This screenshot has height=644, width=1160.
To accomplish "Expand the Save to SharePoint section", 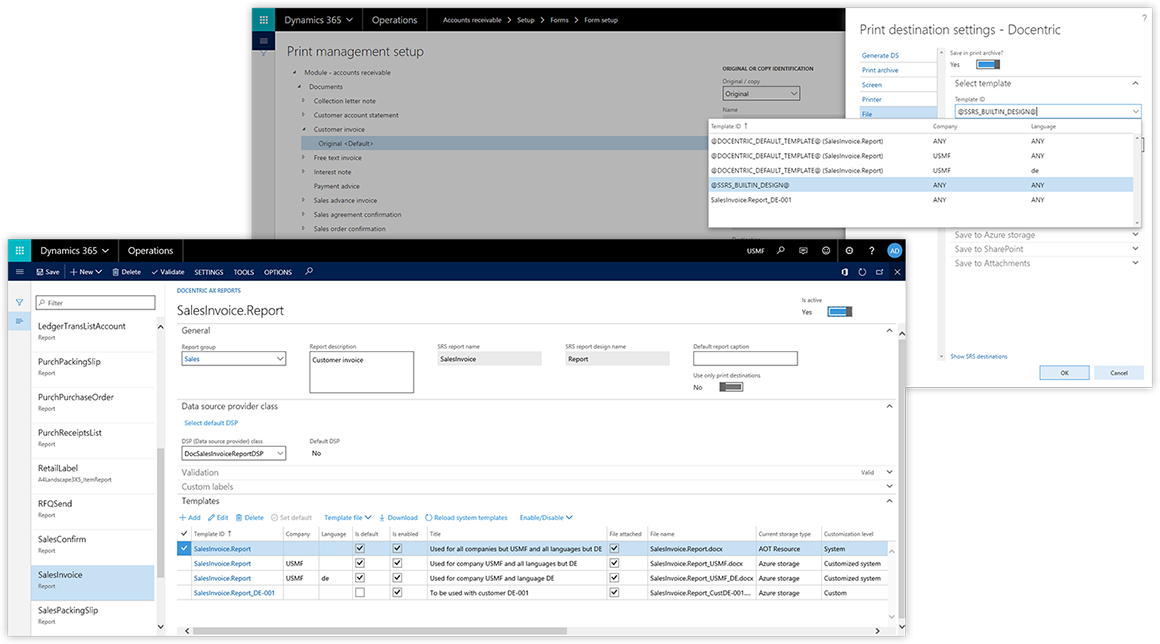I will pyautogui.click(x=1136, y=248).
